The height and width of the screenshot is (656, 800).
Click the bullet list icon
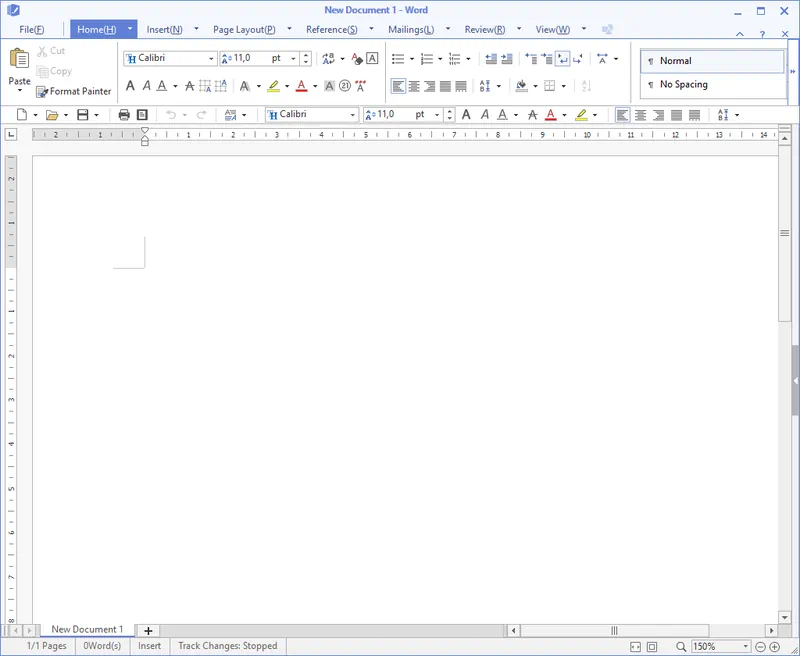pos(398,59)
